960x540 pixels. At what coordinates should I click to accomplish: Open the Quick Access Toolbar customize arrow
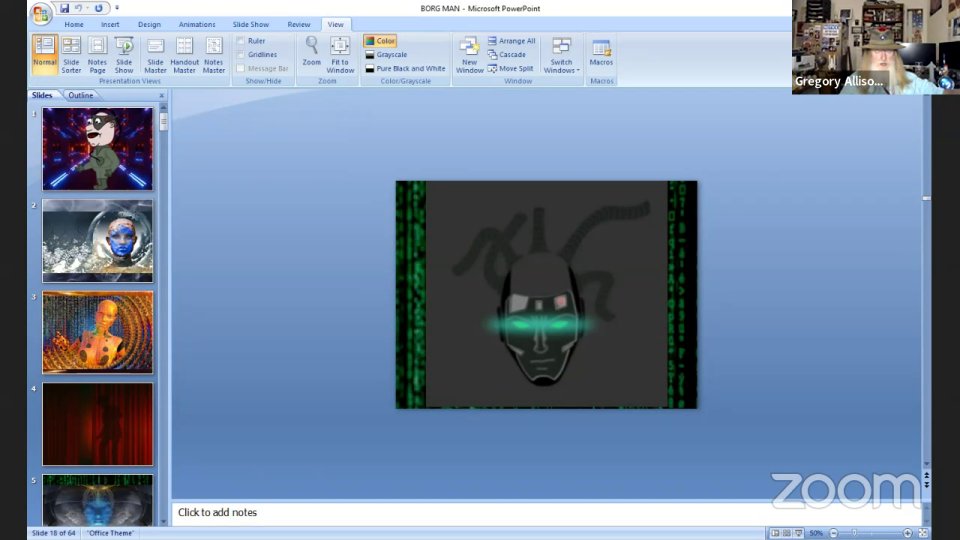(116, 8)
